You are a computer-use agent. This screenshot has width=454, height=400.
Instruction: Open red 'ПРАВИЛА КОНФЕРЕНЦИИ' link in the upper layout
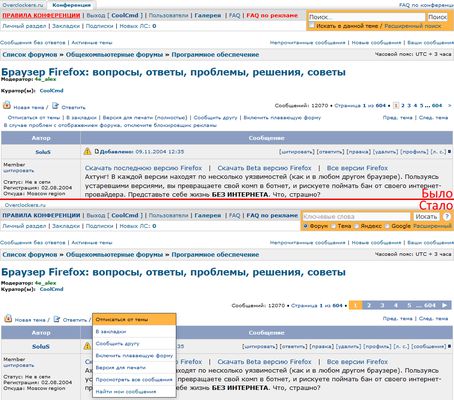click(x=41, y=15)
